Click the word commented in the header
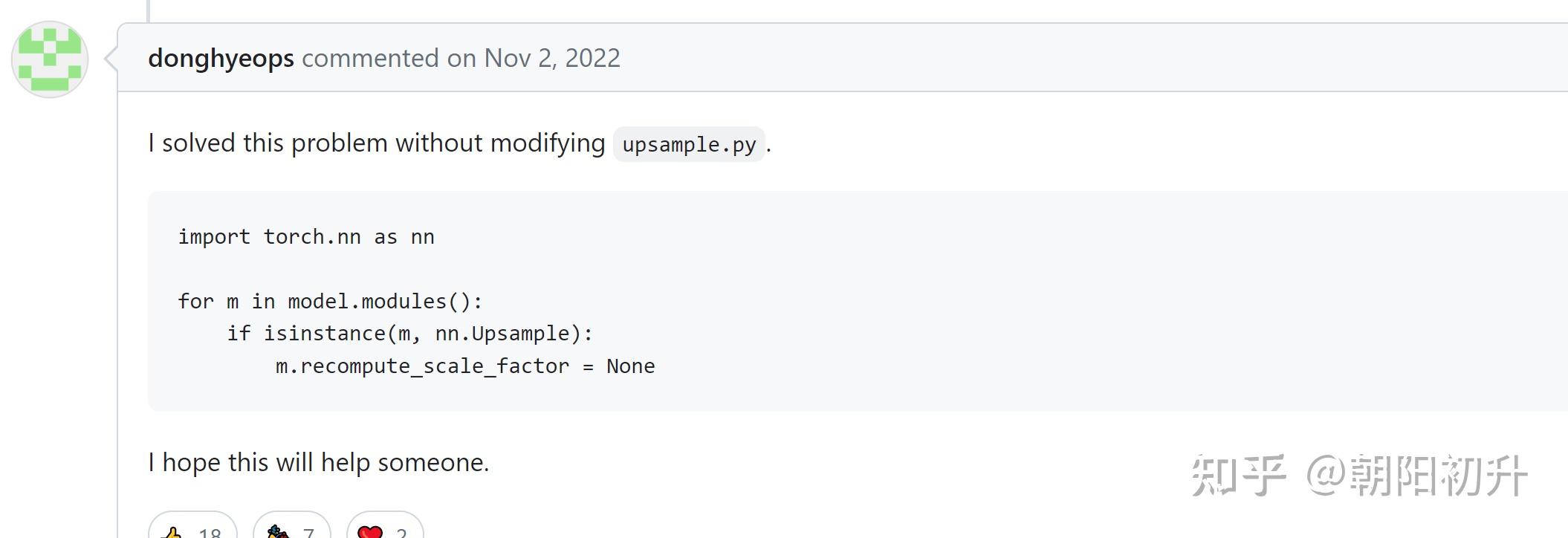 (370, 58)
